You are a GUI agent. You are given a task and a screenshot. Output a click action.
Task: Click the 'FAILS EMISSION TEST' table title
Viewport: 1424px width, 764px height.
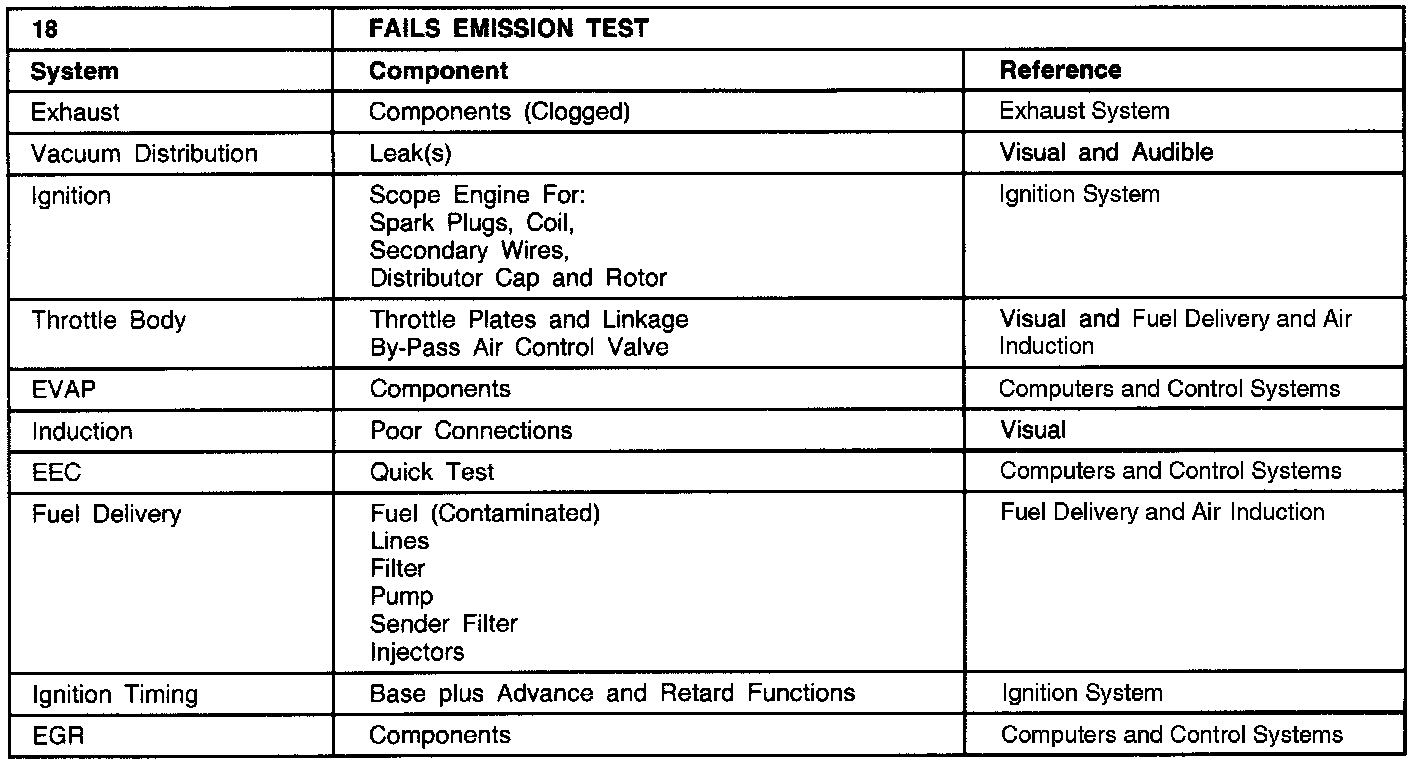click(509, 29)
